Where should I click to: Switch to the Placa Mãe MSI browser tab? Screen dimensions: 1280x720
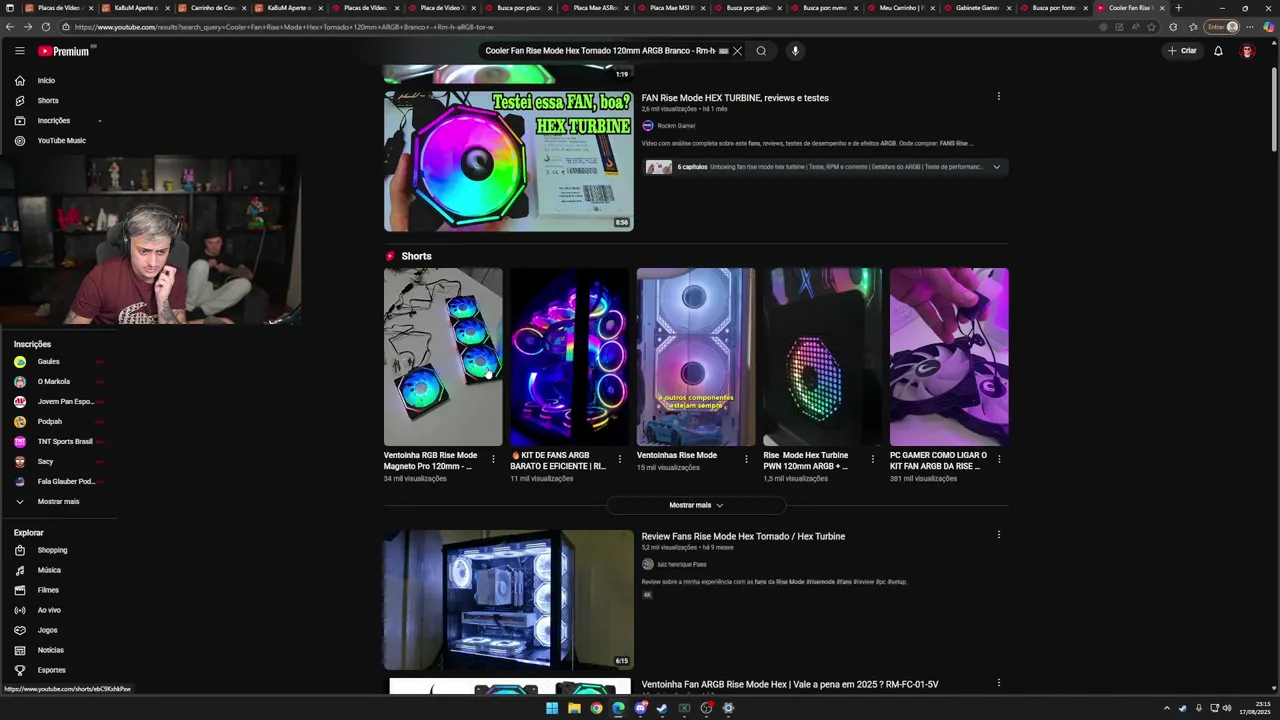coord(675,8)
